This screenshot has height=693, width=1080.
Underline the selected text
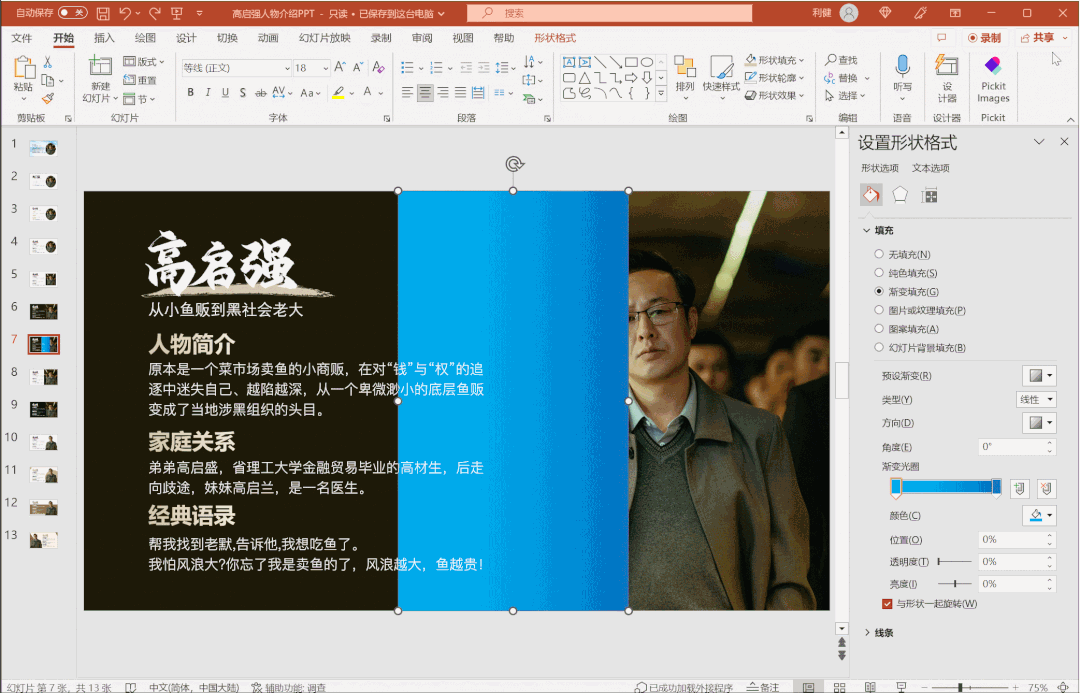click(225, 92)
